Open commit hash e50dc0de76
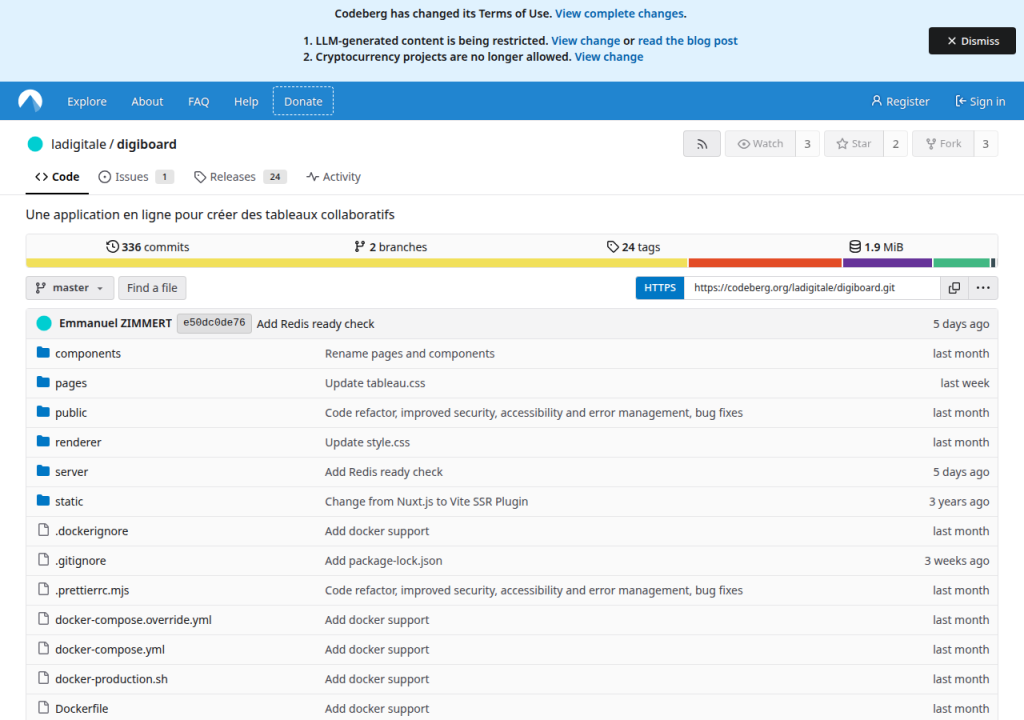This screenshot has height=720, width=1024. [214, 323]
